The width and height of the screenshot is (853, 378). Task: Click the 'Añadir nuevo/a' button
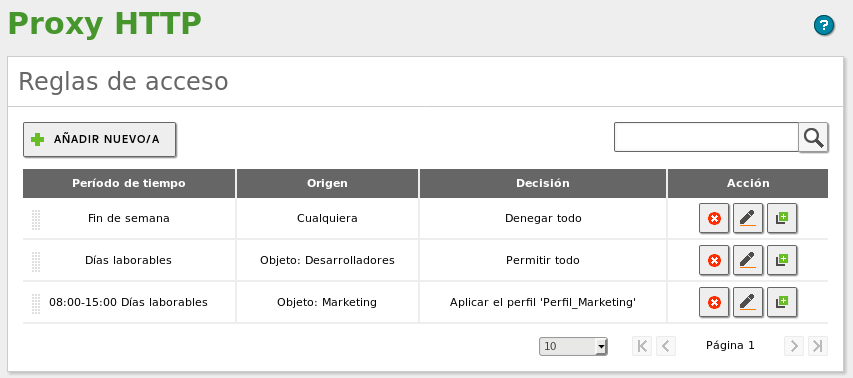pos(100,139)
